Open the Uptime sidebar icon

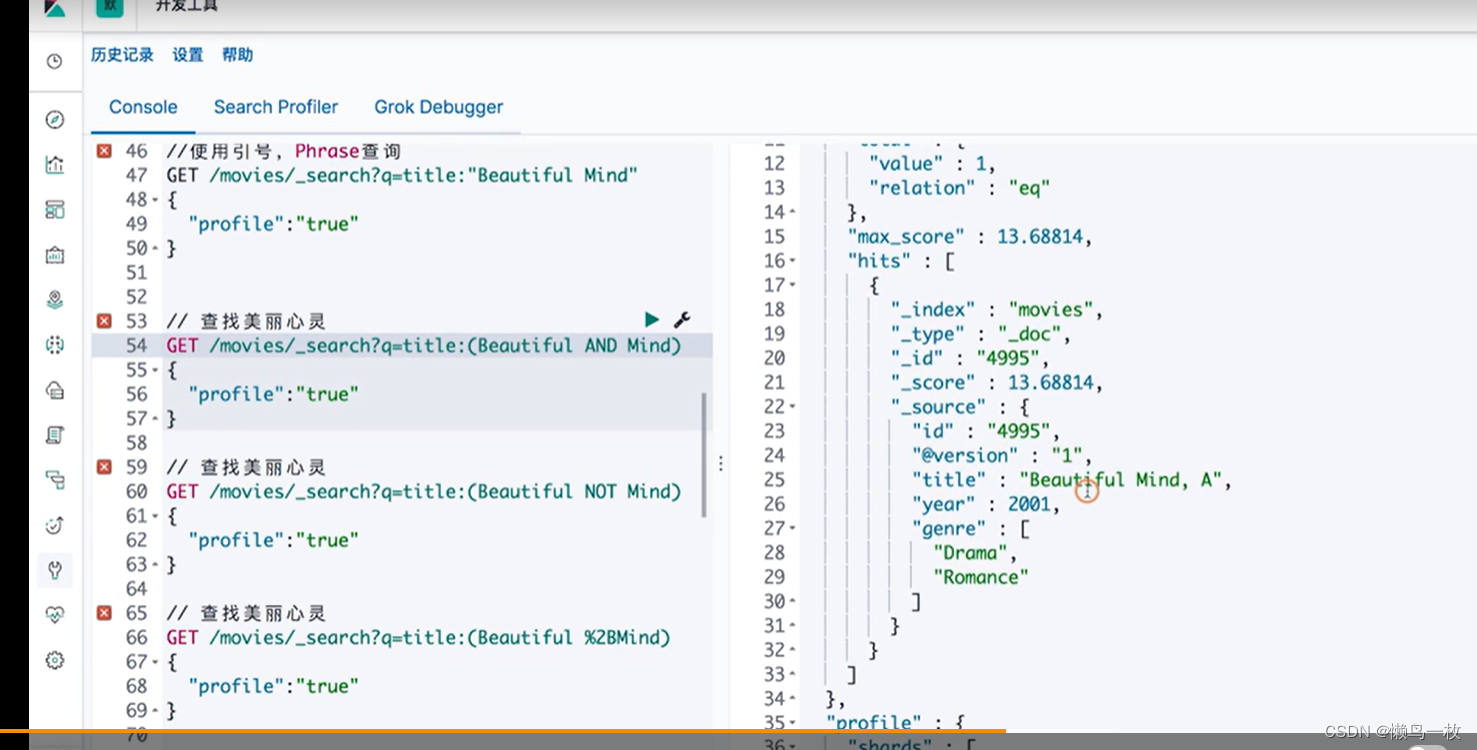(x=55, y=525)
